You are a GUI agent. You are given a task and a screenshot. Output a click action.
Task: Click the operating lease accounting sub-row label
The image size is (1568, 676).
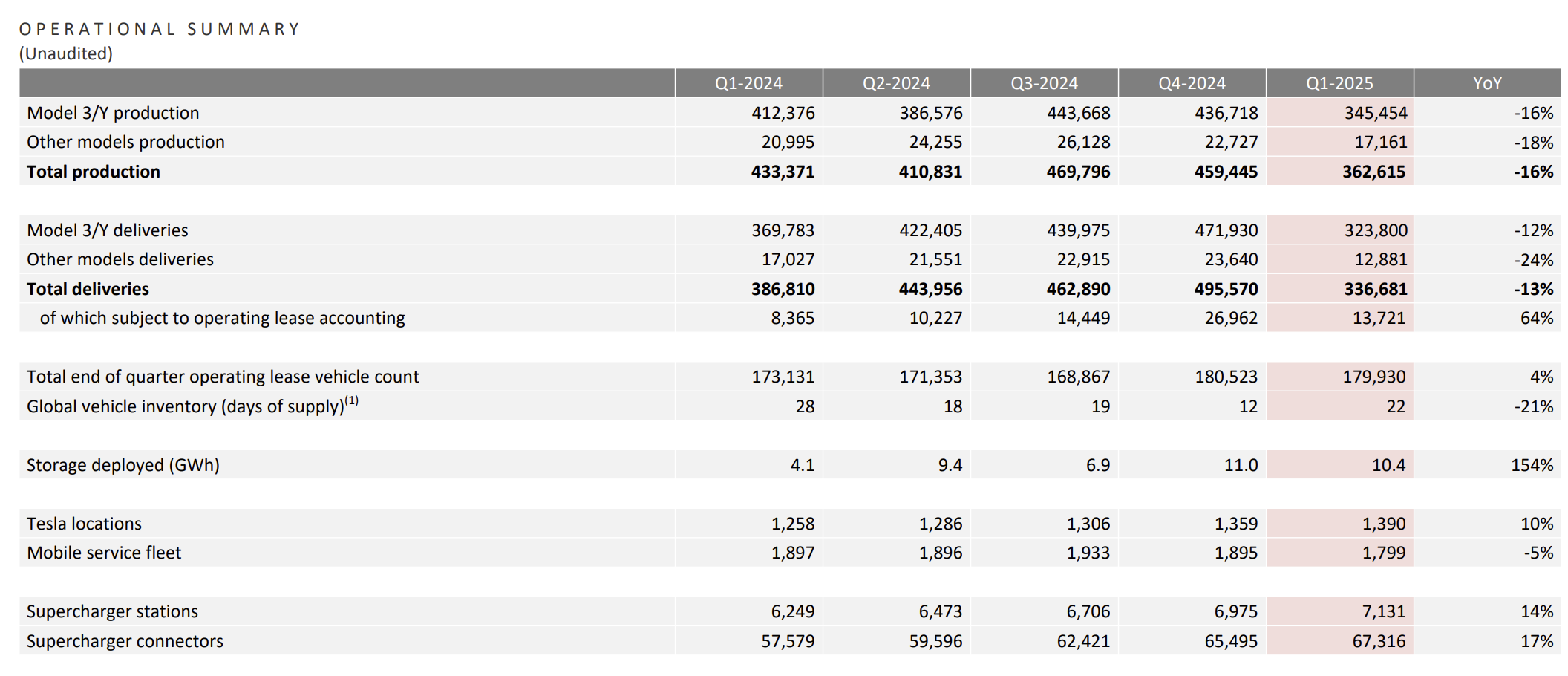coord(223,318)
